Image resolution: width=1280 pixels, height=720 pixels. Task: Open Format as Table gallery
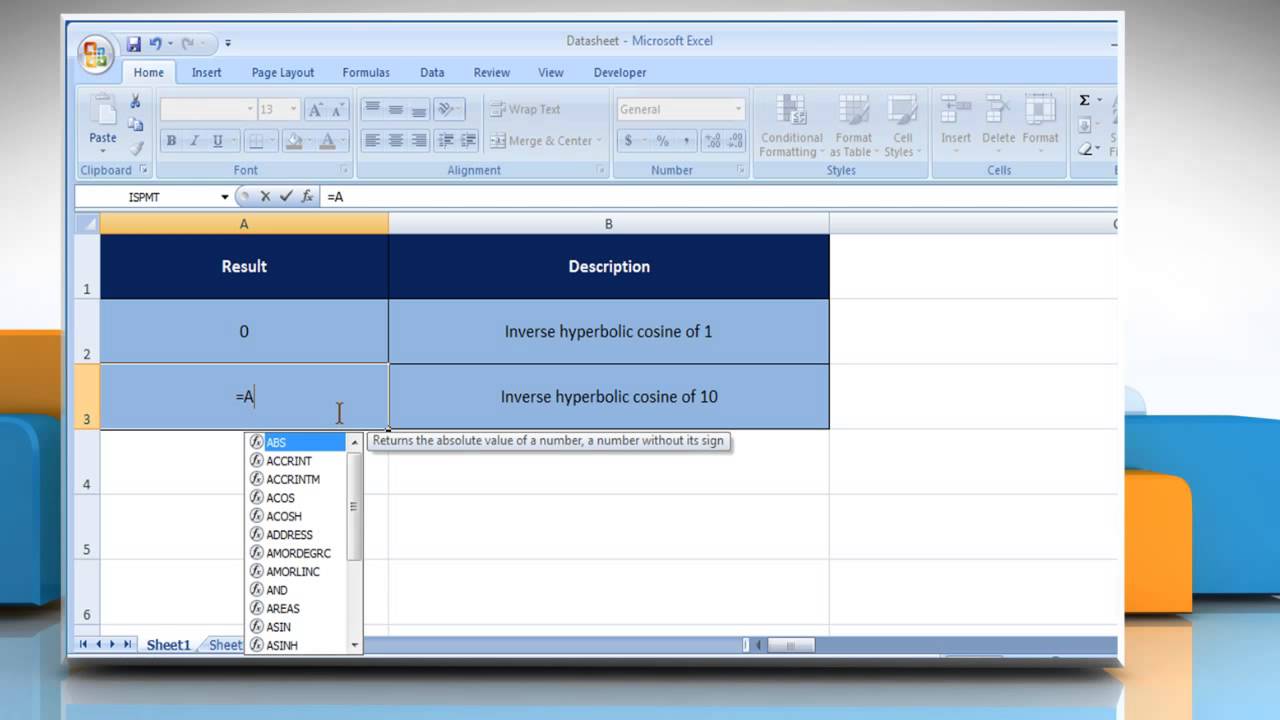click(854, 126)
